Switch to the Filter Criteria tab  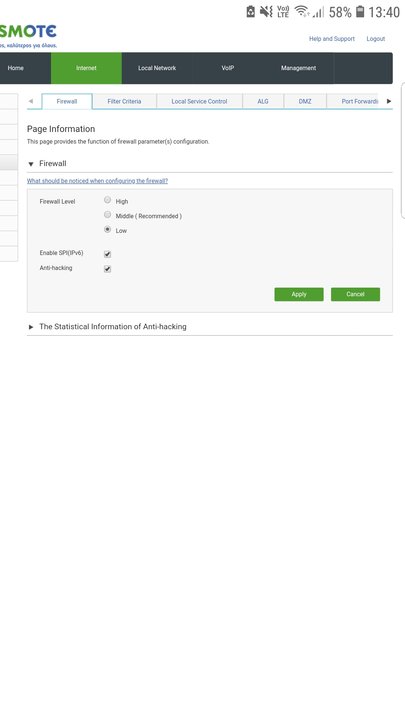coord(124,101)
